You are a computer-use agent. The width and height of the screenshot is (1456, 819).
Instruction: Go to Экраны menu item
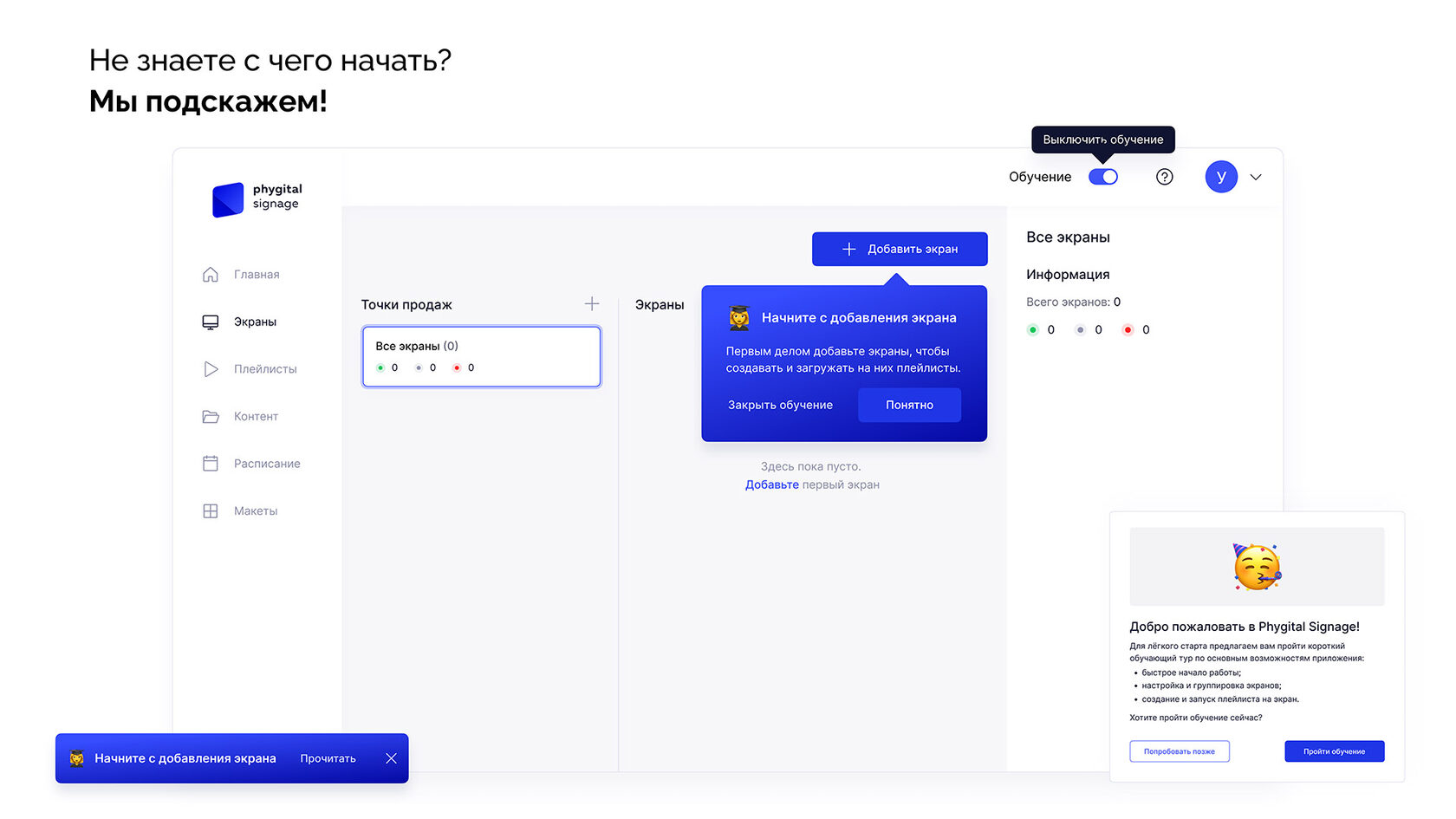(255, 322)
